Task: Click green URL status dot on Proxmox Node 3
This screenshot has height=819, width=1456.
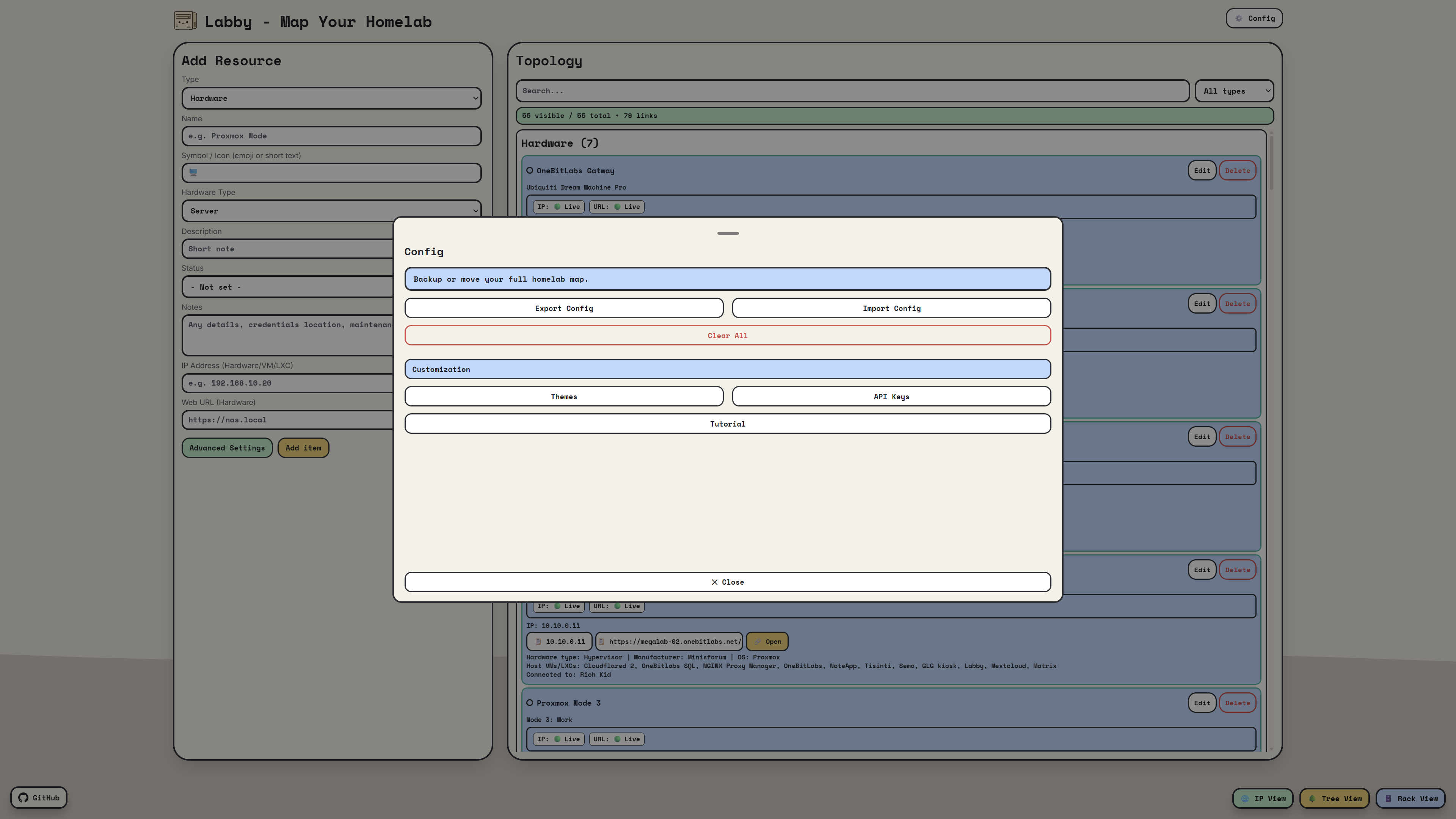Action: [617, 739]
